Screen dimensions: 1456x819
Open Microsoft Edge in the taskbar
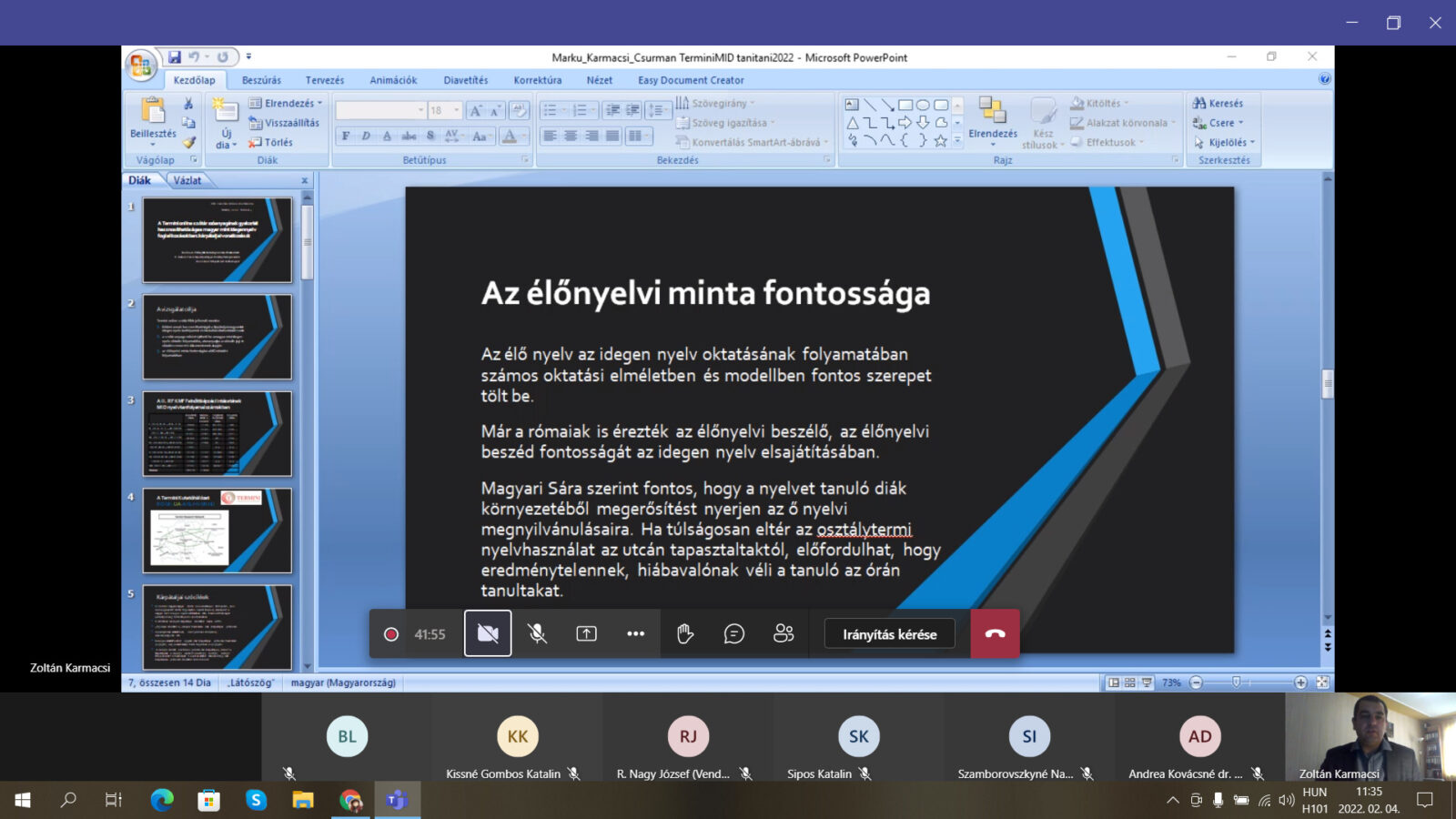(x=162, y=800)
